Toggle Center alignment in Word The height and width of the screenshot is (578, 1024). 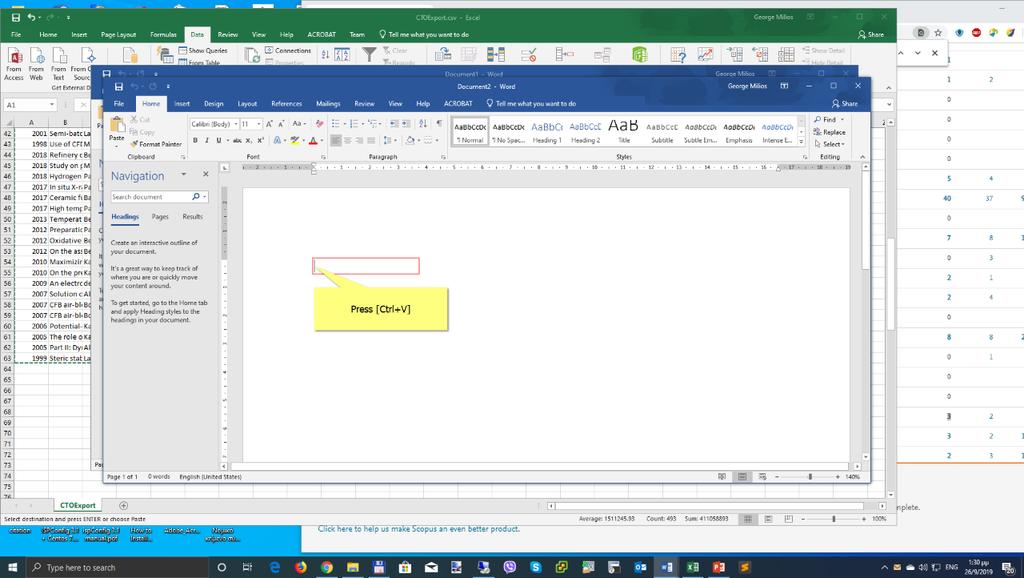pos(347,140)
